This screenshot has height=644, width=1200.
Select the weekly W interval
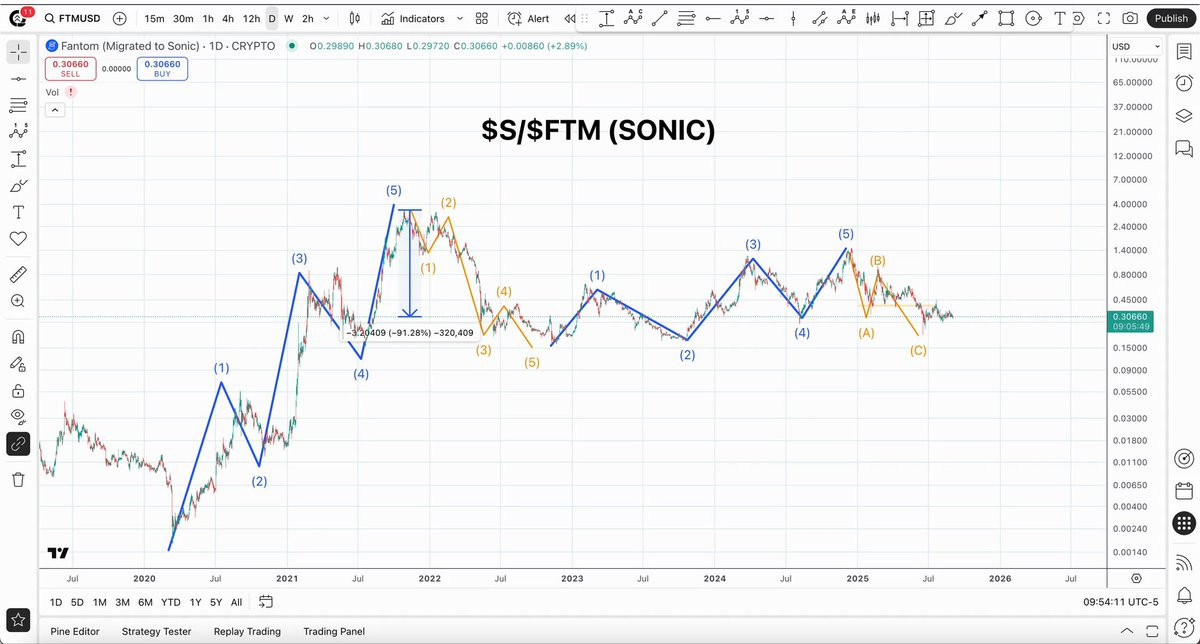tap(289, 18)
